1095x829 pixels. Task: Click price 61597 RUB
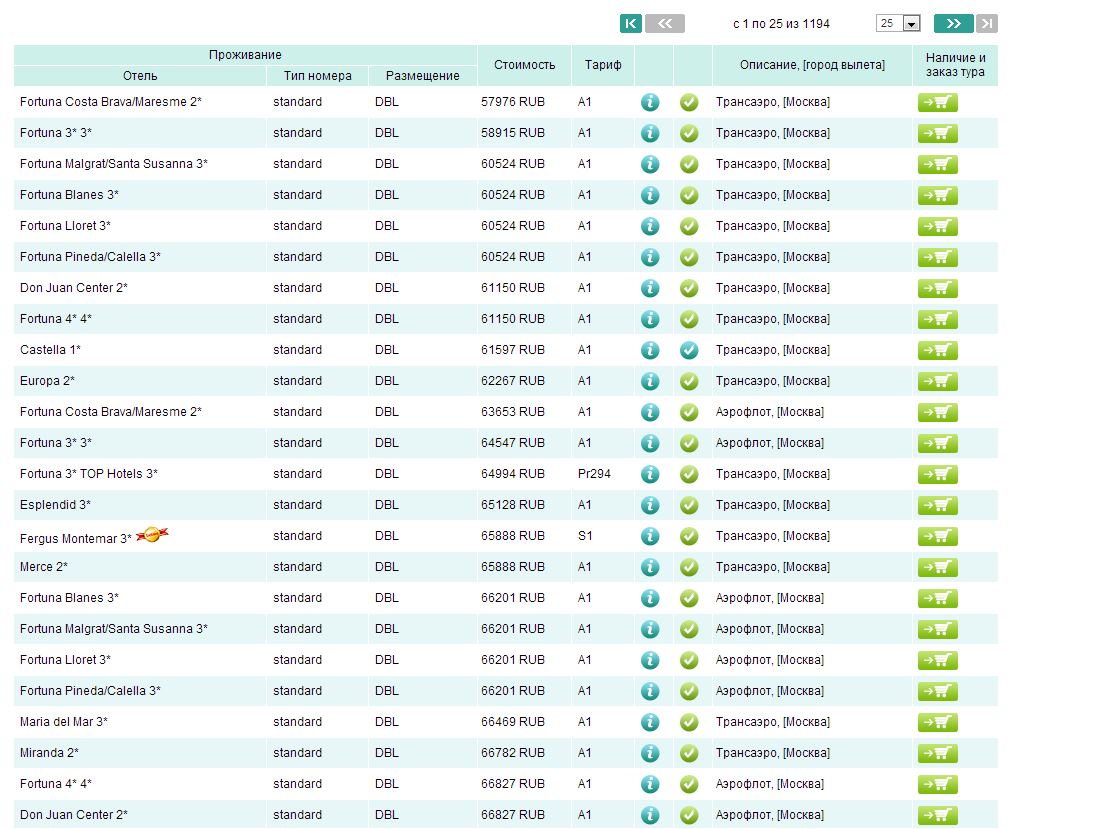tap(513, 350)
